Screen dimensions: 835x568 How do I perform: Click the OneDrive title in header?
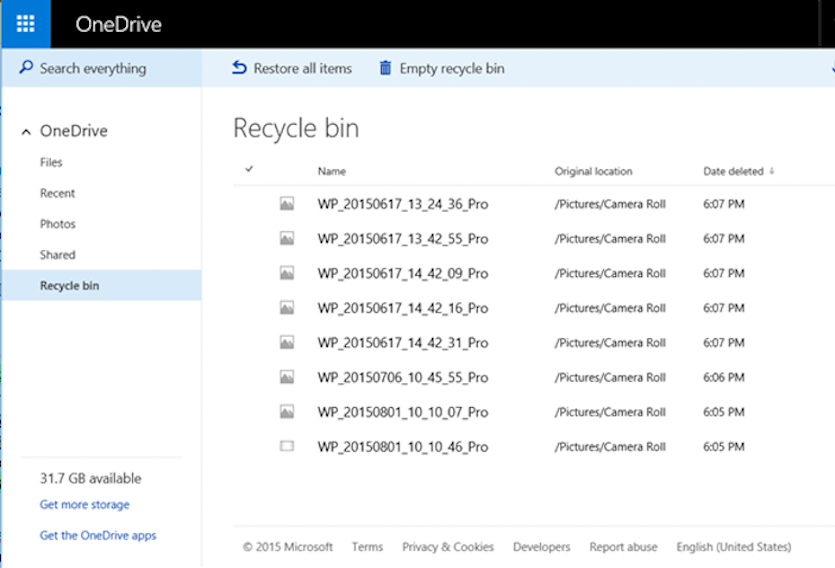pos(118,24)
